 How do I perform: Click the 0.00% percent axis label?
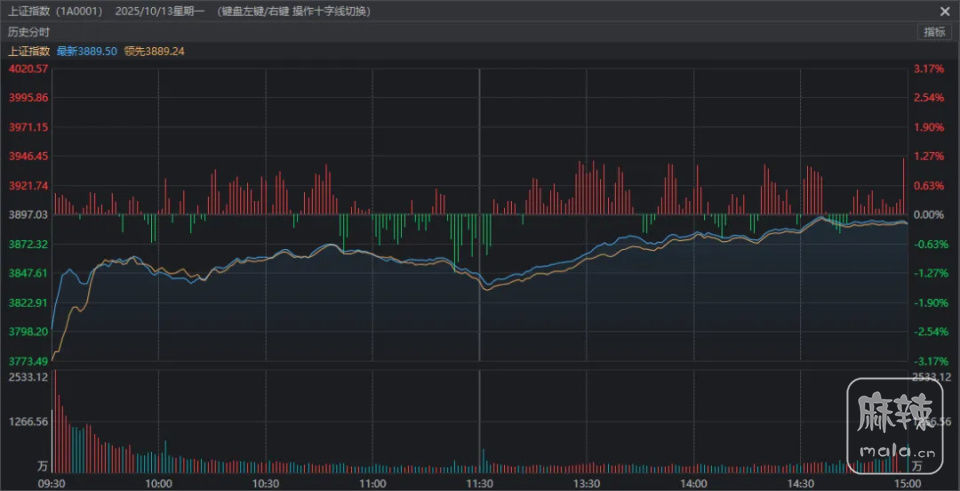930,215
